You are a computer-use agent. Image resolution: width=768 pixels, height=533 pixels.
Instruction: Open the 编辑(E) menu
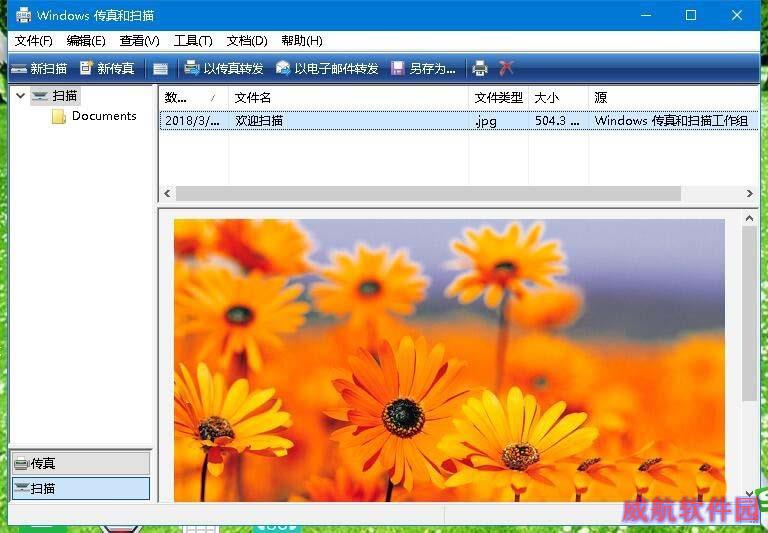click(x=86, y=41)
